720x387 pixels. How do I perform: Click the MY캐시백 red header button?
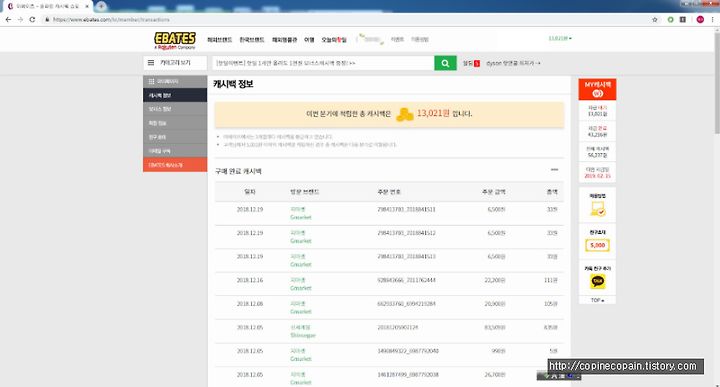point(597,89)
